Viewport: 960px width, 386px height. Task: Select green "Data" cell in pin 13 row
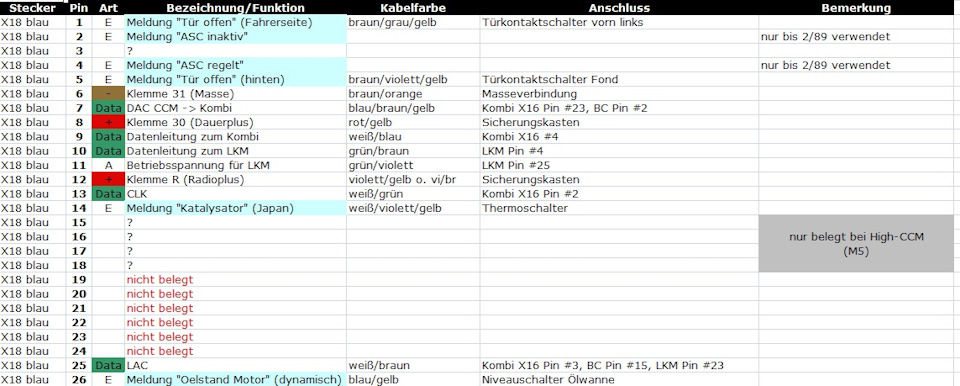108,194
